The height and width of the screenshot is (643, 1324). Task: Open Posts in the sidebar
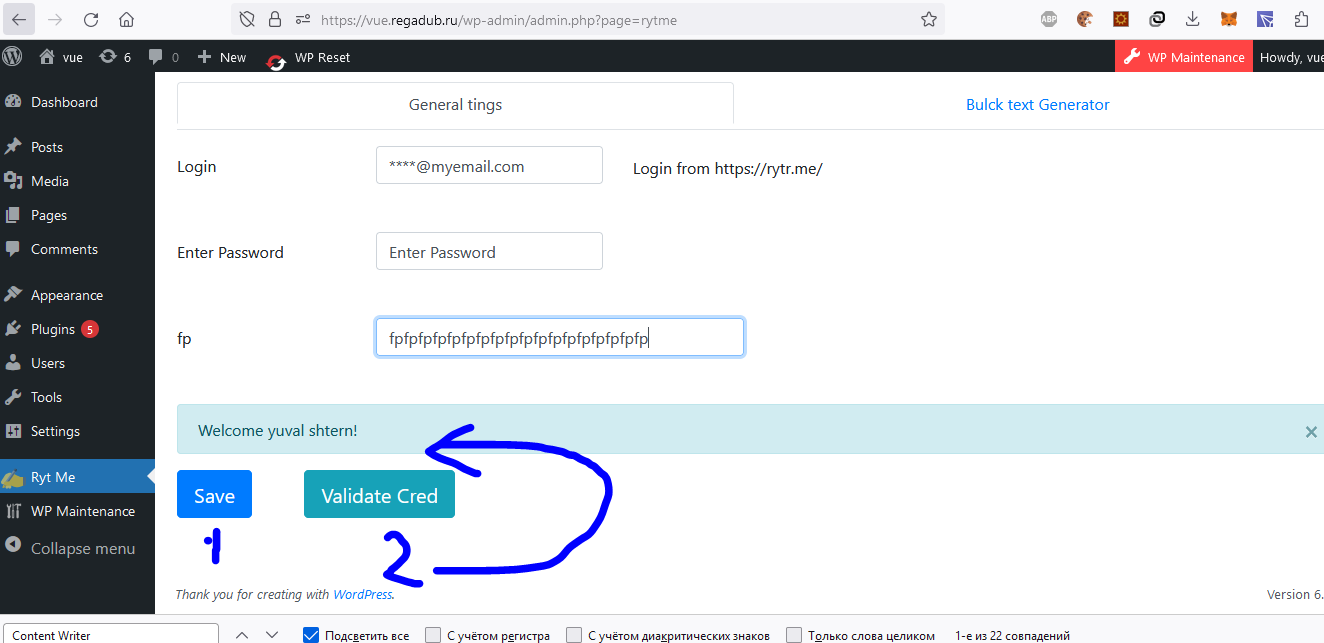click(x=47, y=147)
